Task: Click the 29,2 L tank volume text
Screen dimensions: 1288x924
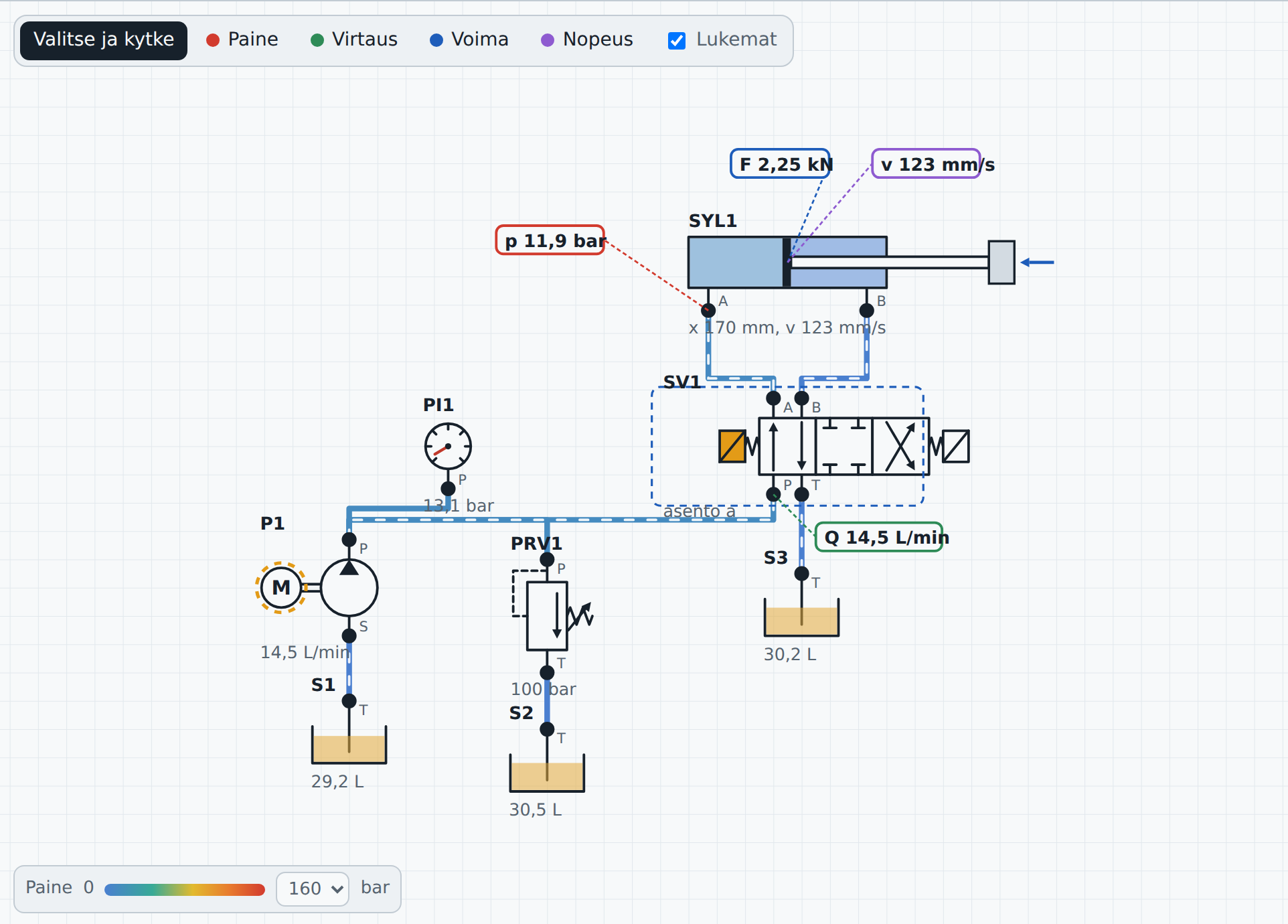Action: tap(337, 781)
